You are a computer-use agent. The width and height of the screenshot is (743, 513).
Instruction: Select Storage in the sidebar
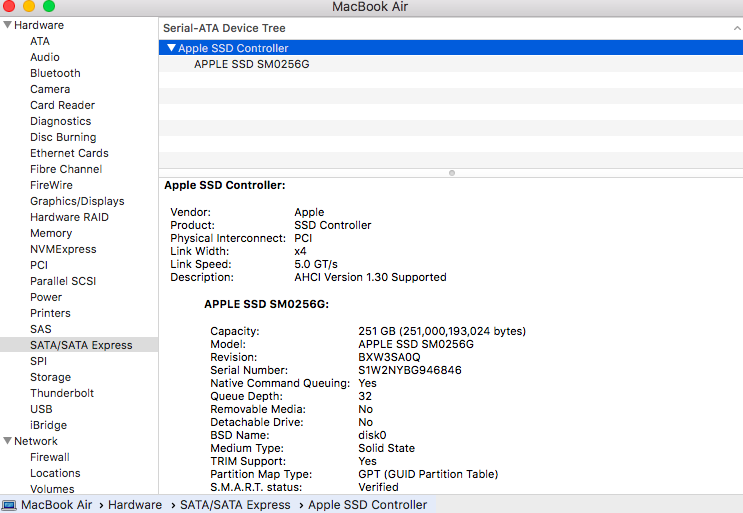click(x=50, y=377)
